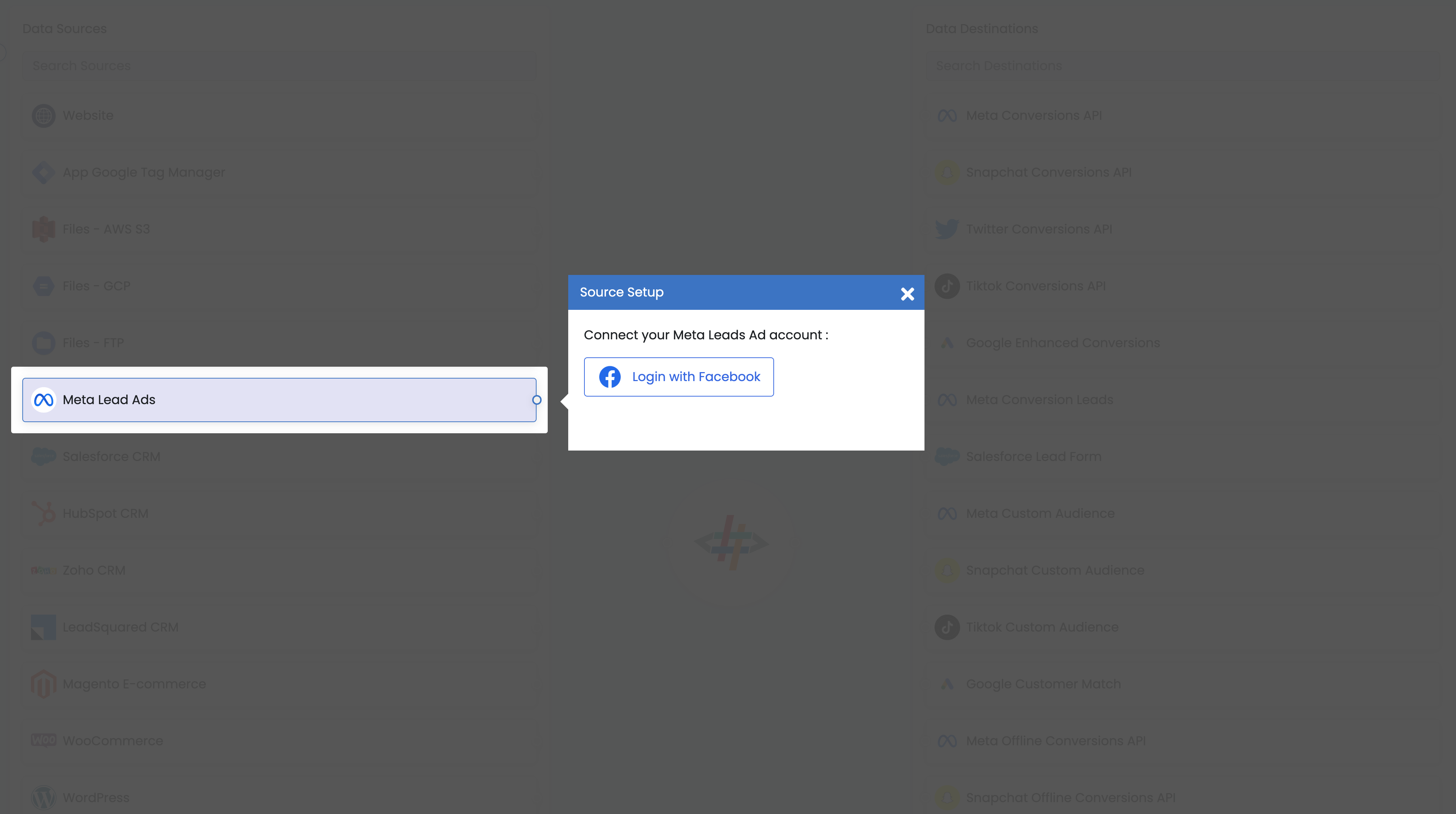The image size is (1456, 814).
Task: Click the LeadSquared CRM icon
Action: coord(44,627)
